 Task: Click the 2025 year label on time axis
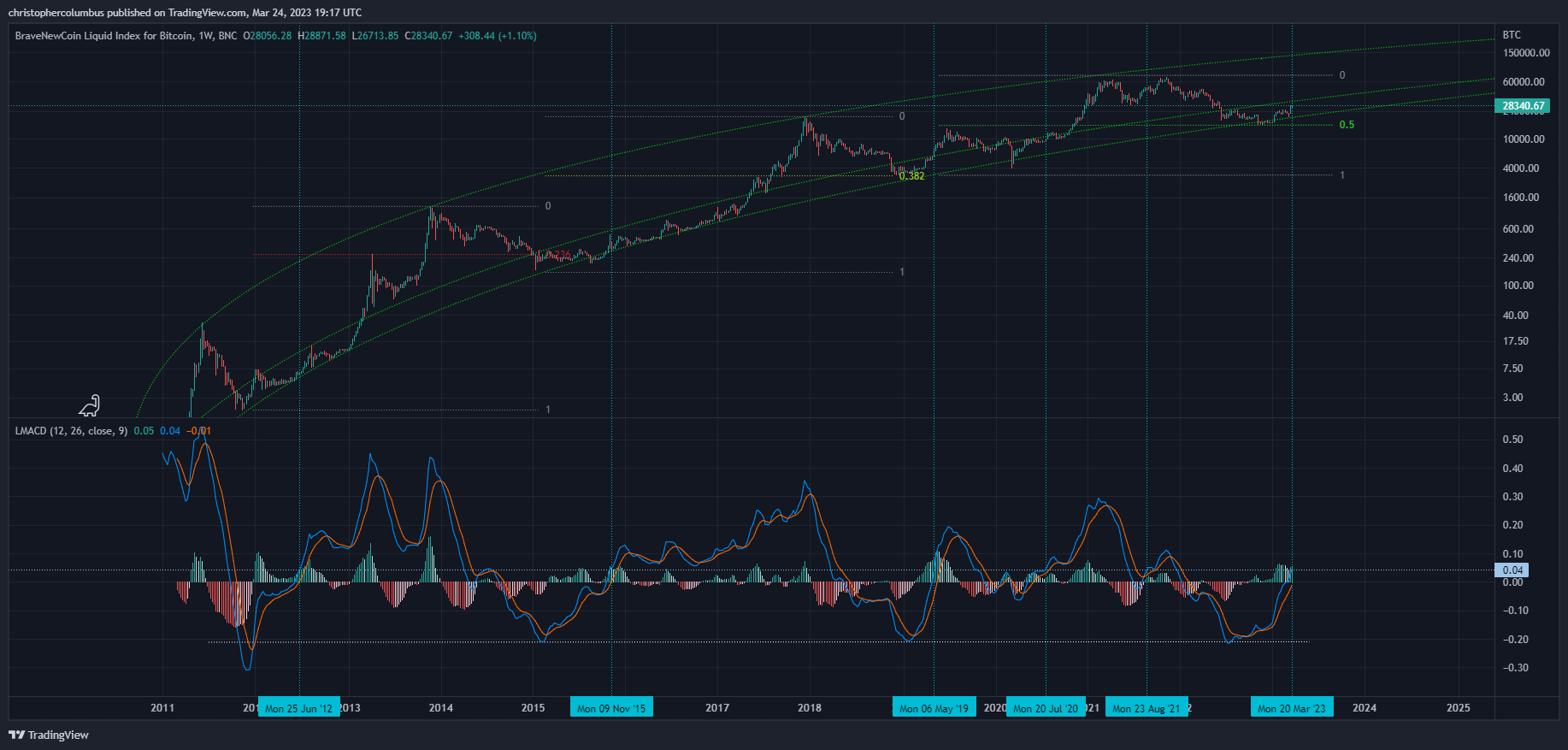(1459, 708)
